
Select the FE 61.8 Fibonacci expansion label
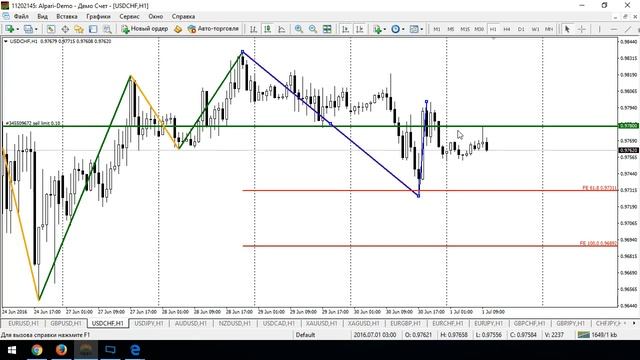599,188
